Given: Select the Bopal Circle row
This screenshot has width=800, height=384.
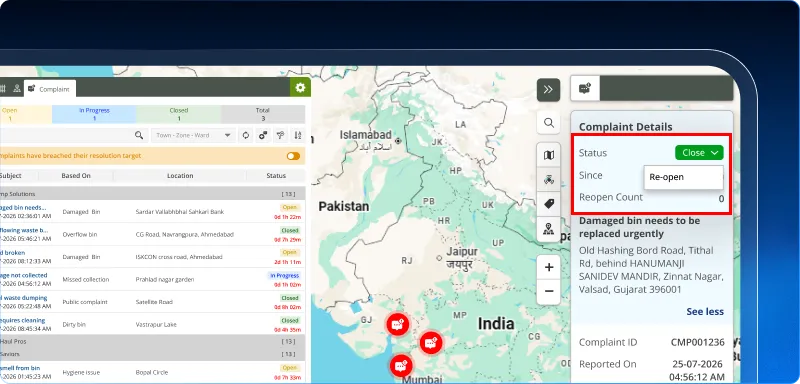Looking at the screenshot, I should pyautogui.click(x=153, y=372).
